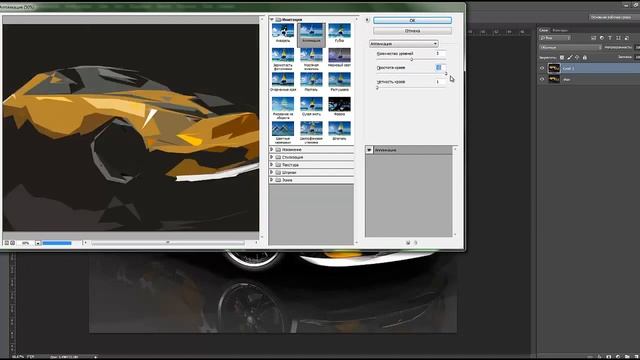The image size is (640, 360).
Task: Select the Пастель filter thumbnail
Action: point(311,80)
